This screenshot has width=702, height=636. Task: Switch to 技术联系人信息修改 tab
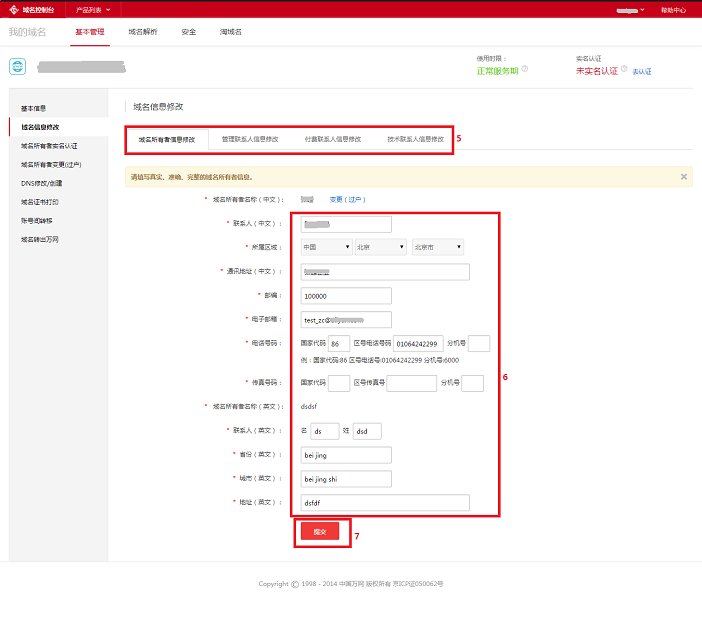point(415,139)
